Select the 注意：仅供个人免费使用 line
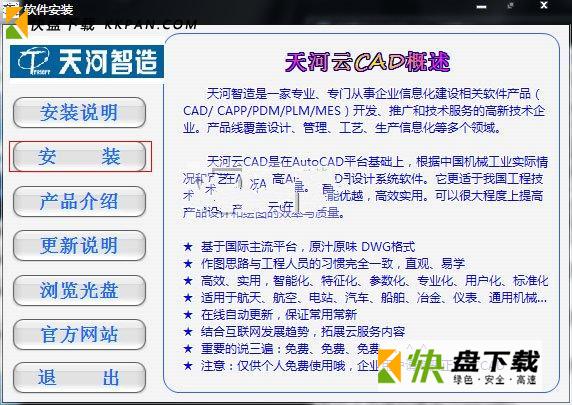 coord(281,366)
